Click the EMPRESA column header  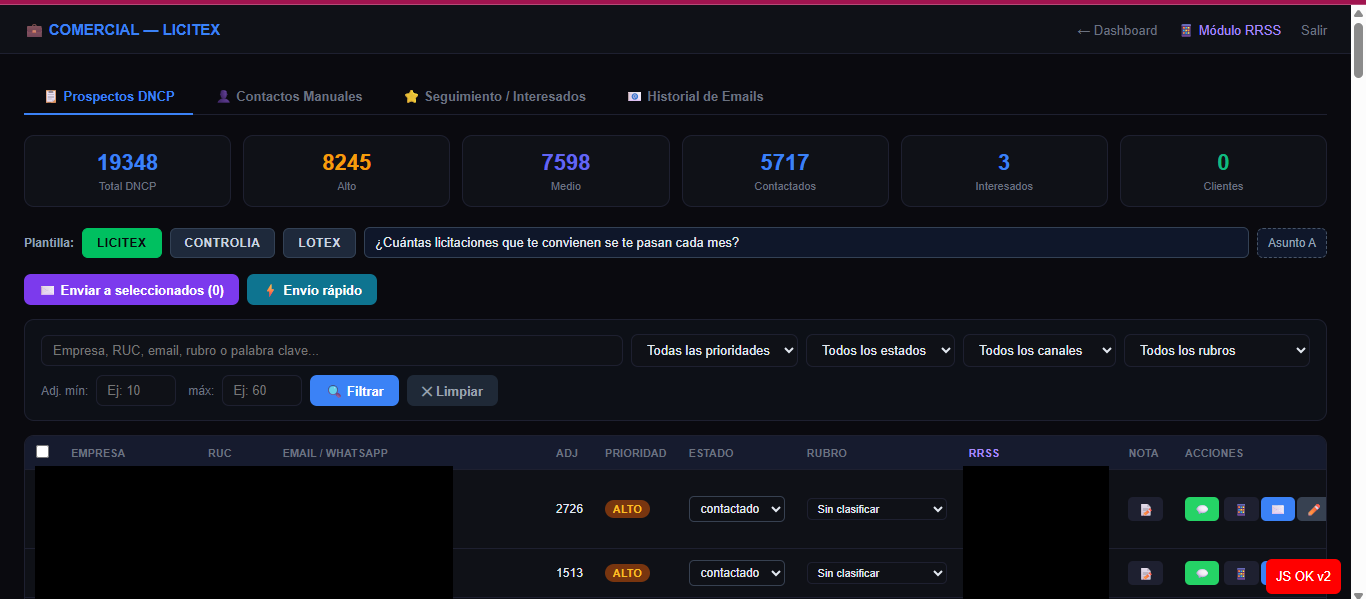pyautogui.click(x=98, y=453)
